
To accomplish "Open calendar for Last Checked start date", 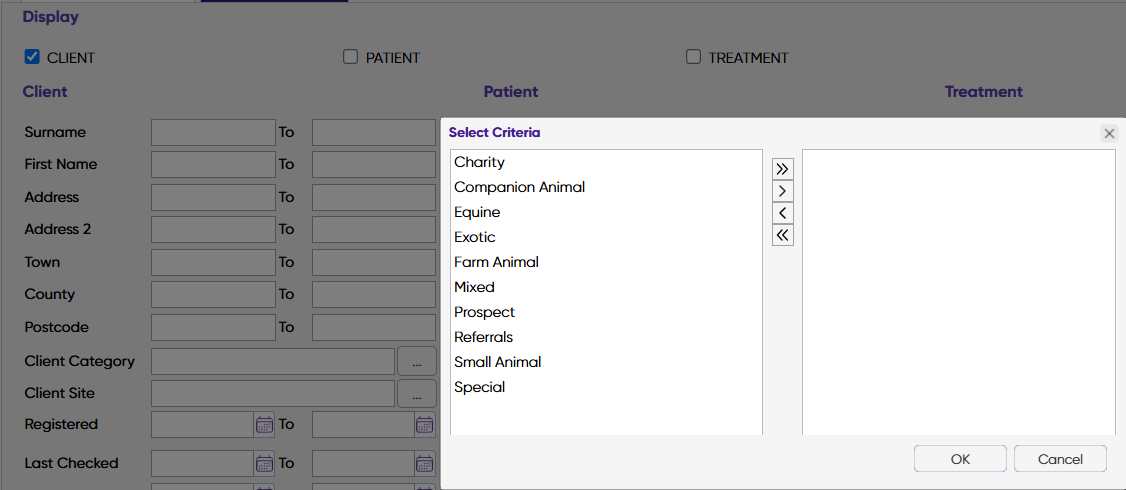I will tap(264, 464).
